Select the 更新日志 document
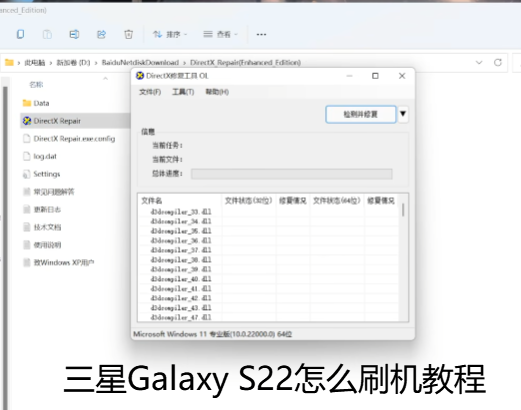 (42, 209)
